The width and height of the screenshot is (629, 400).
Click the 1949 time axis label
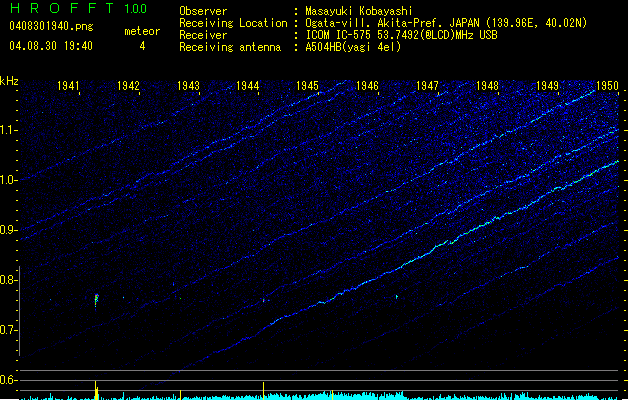point(547,86)
